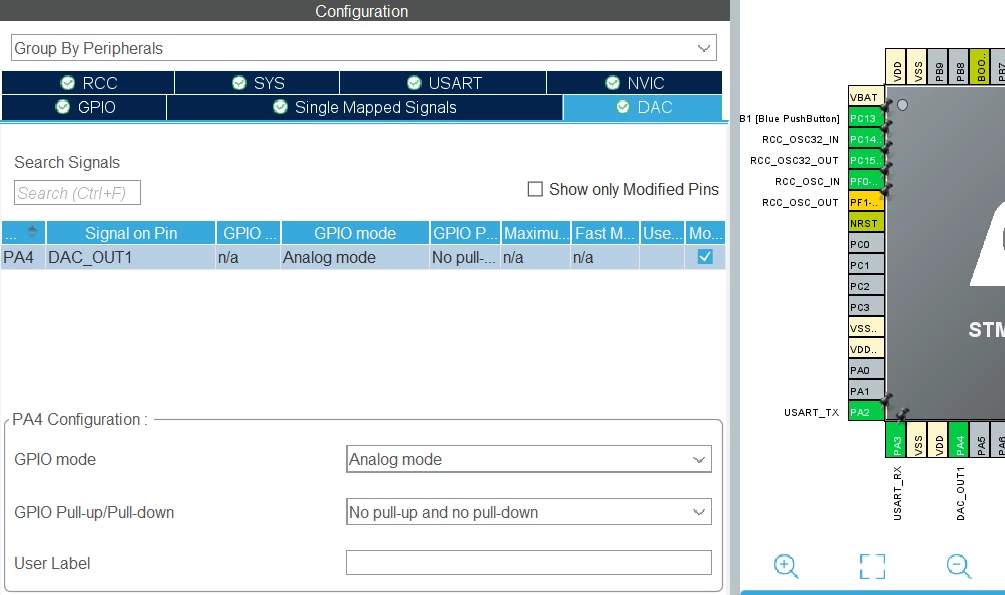Select pin PC14 on the chip
This screenshot has width=1005, height=595.
[x=866, y=139]
